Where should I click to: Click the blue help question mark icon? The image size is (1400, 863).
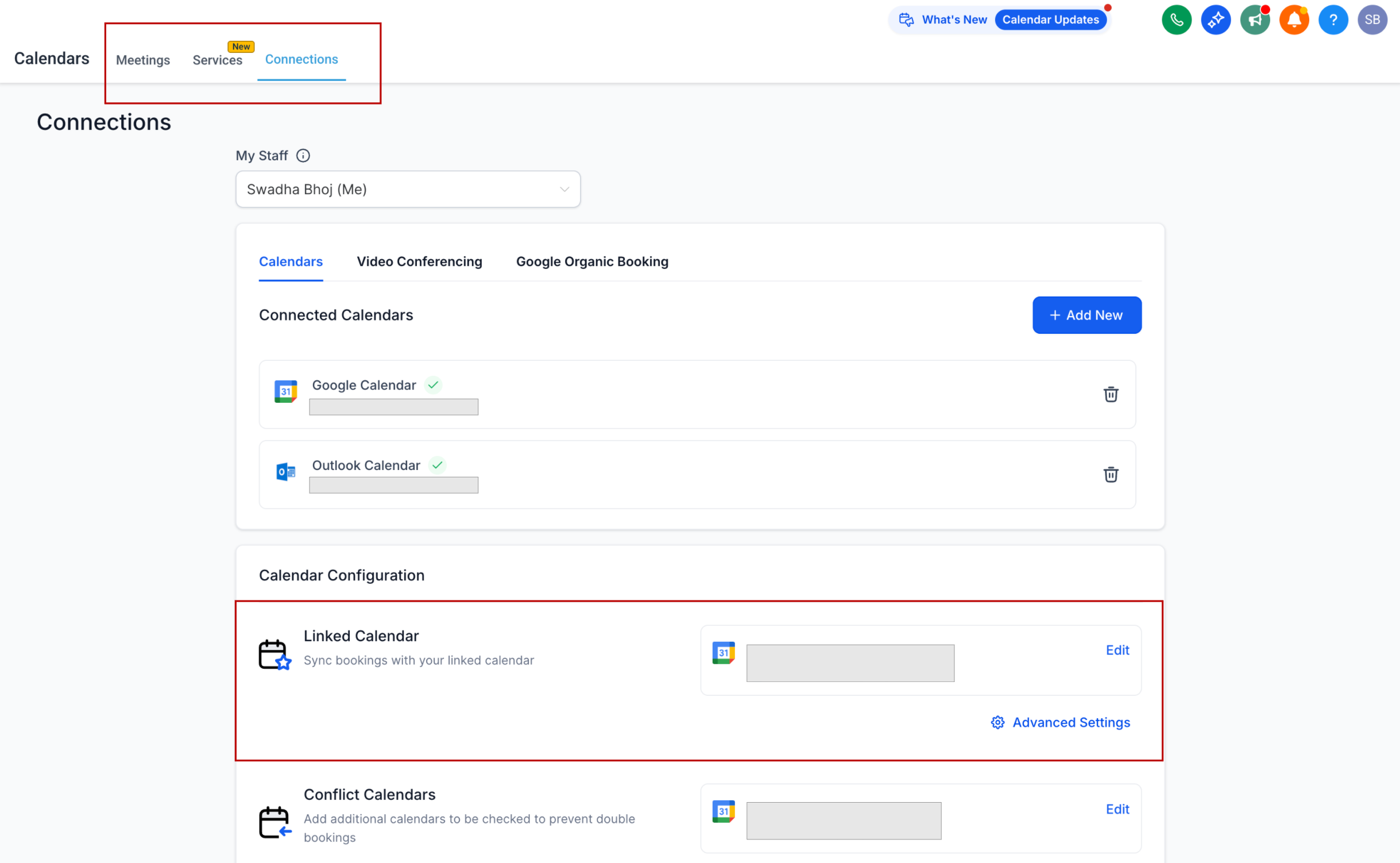pos(1333,20)
